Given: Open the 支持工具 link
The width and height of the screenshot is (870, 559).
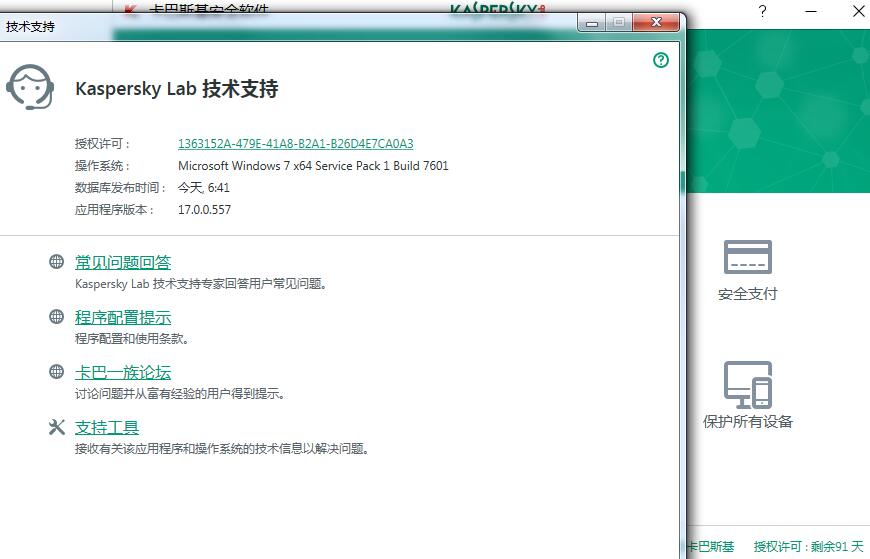Looking at the screenshot, I should point(107,427).
